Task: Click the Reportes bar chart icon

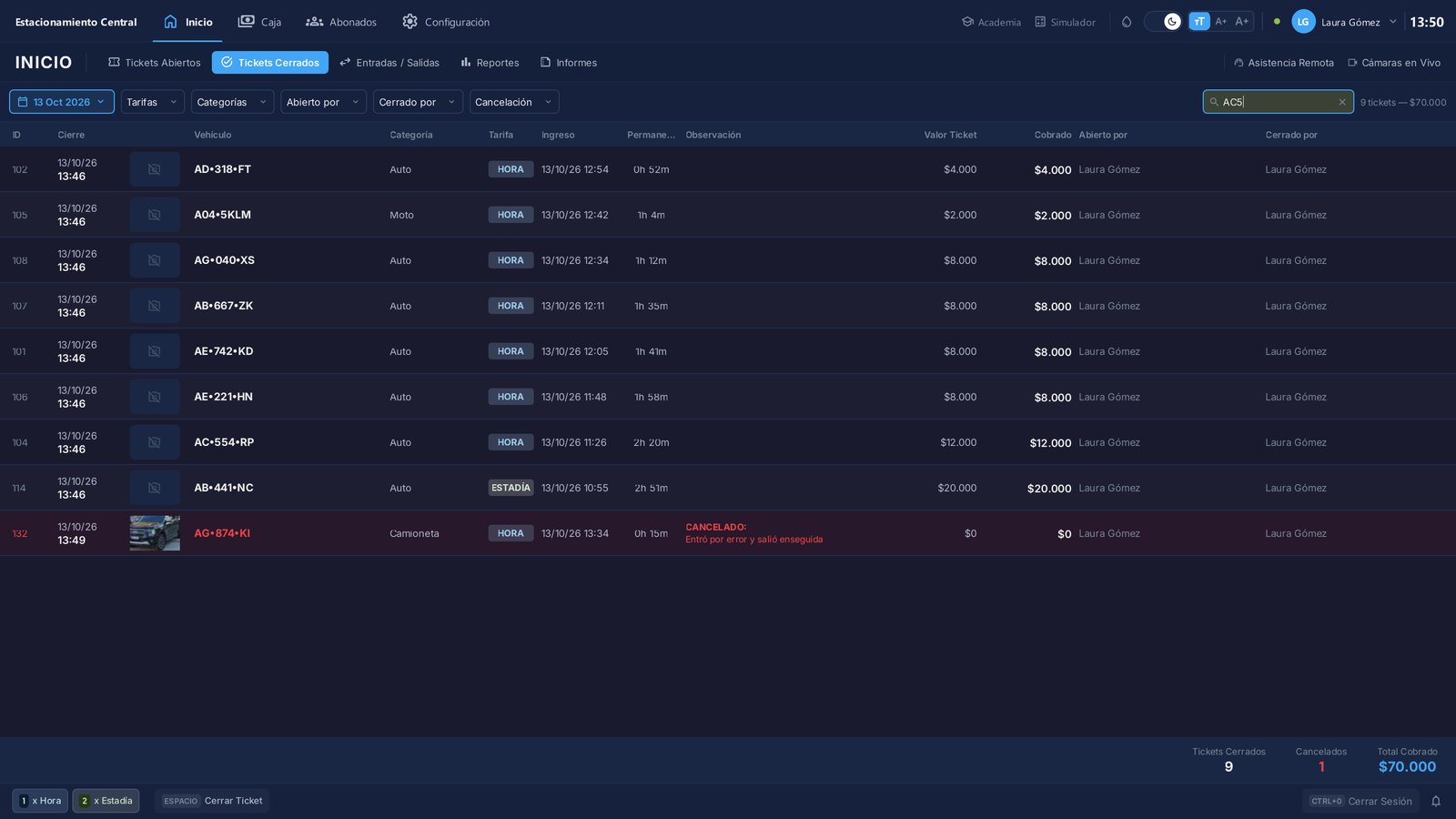Action: coord(466,63)
